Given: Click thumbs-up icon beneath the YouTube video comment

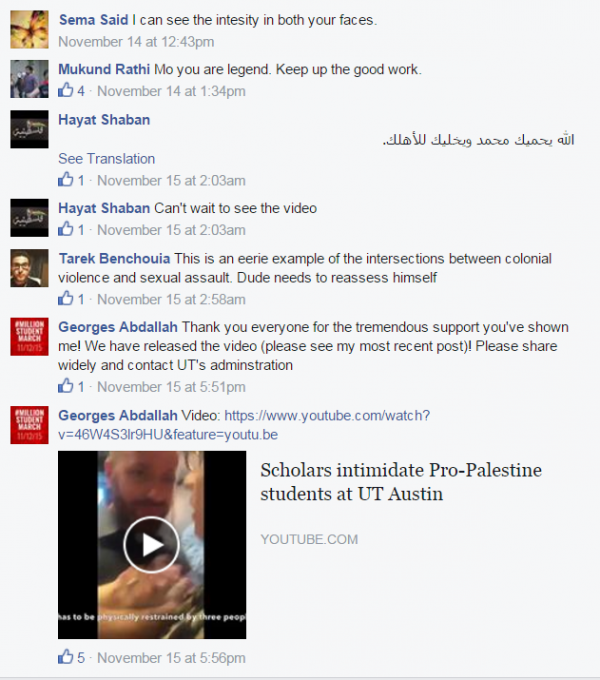Looking at the screenshot, I should 66,657.
